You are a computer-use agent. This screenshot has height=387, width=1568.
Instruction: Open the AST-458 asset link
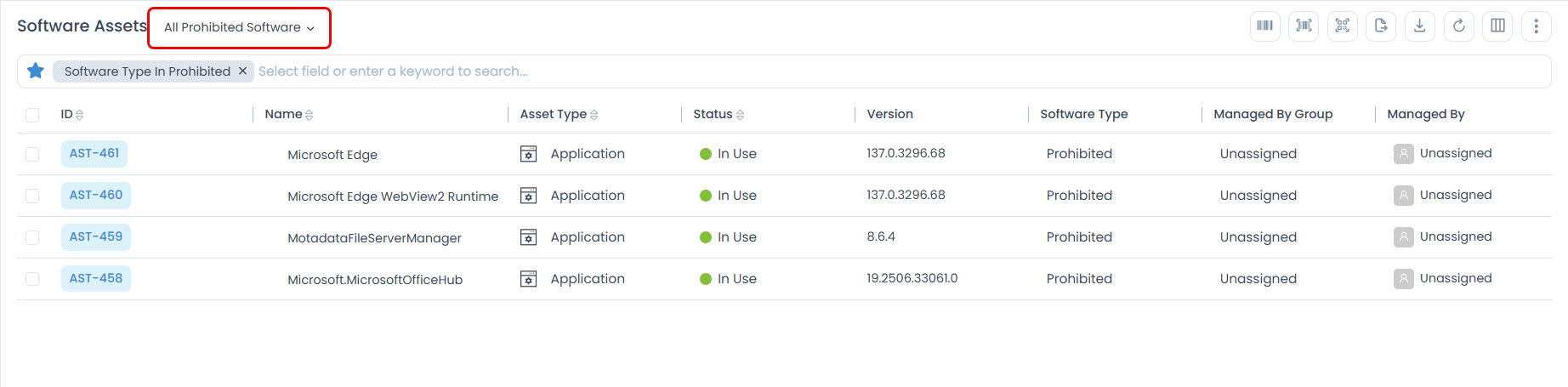click(x=96, y=279)
